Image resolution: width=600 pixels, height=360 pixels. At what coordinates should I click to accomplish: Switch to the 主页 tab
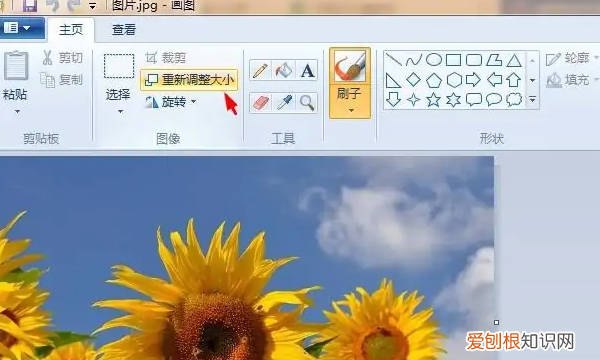tap(71, 30)
